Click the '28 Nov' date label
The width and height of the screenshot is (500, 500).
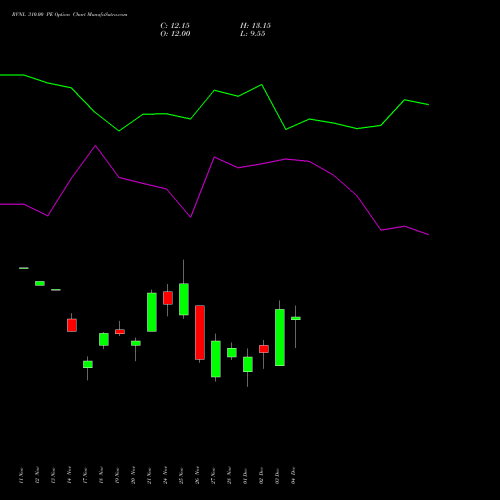229,475
